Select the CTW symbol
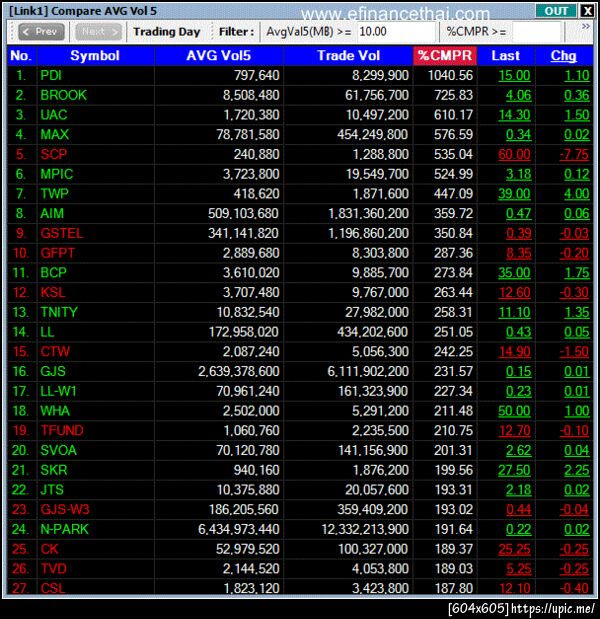This screenshot has width=600, height=619. (55, 351)
